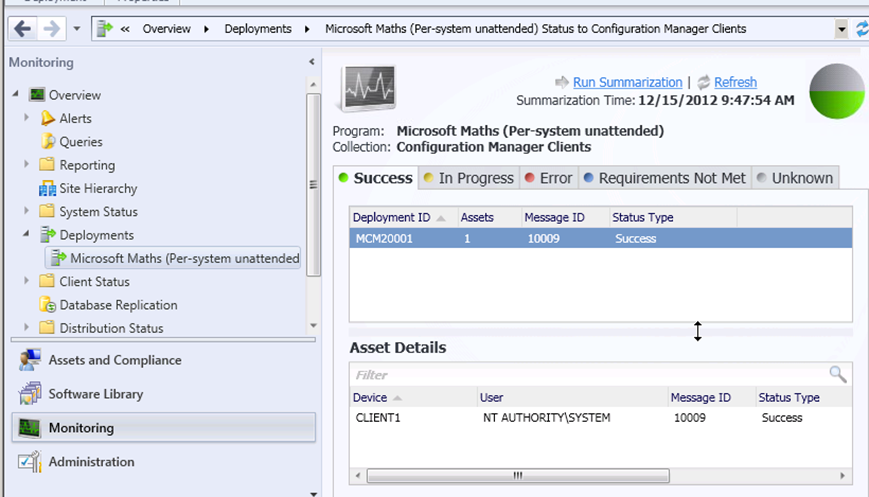Select Database Replication in the tree
Image resolution: width=869 pixels, height=497 pixels.
pos(118,305)
